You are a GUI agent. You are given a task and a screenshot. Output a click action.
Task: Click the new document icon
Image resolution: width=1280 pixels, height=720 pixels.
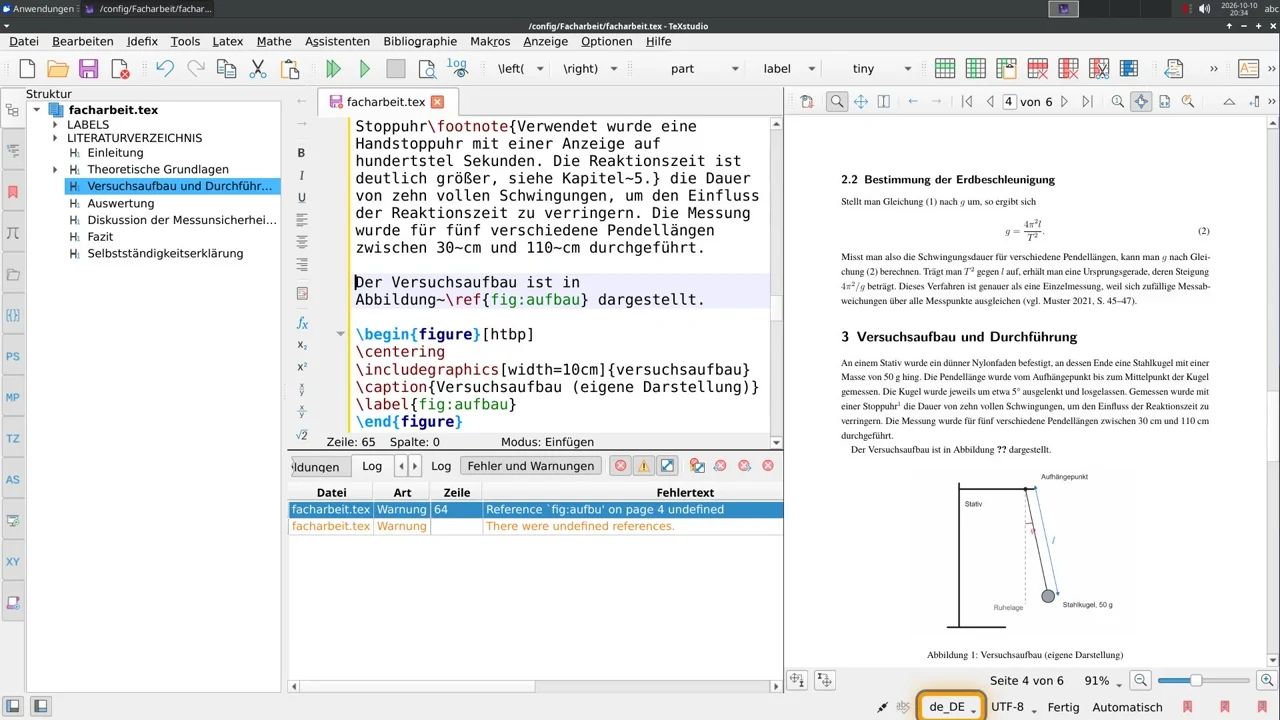tap(27, 69)
